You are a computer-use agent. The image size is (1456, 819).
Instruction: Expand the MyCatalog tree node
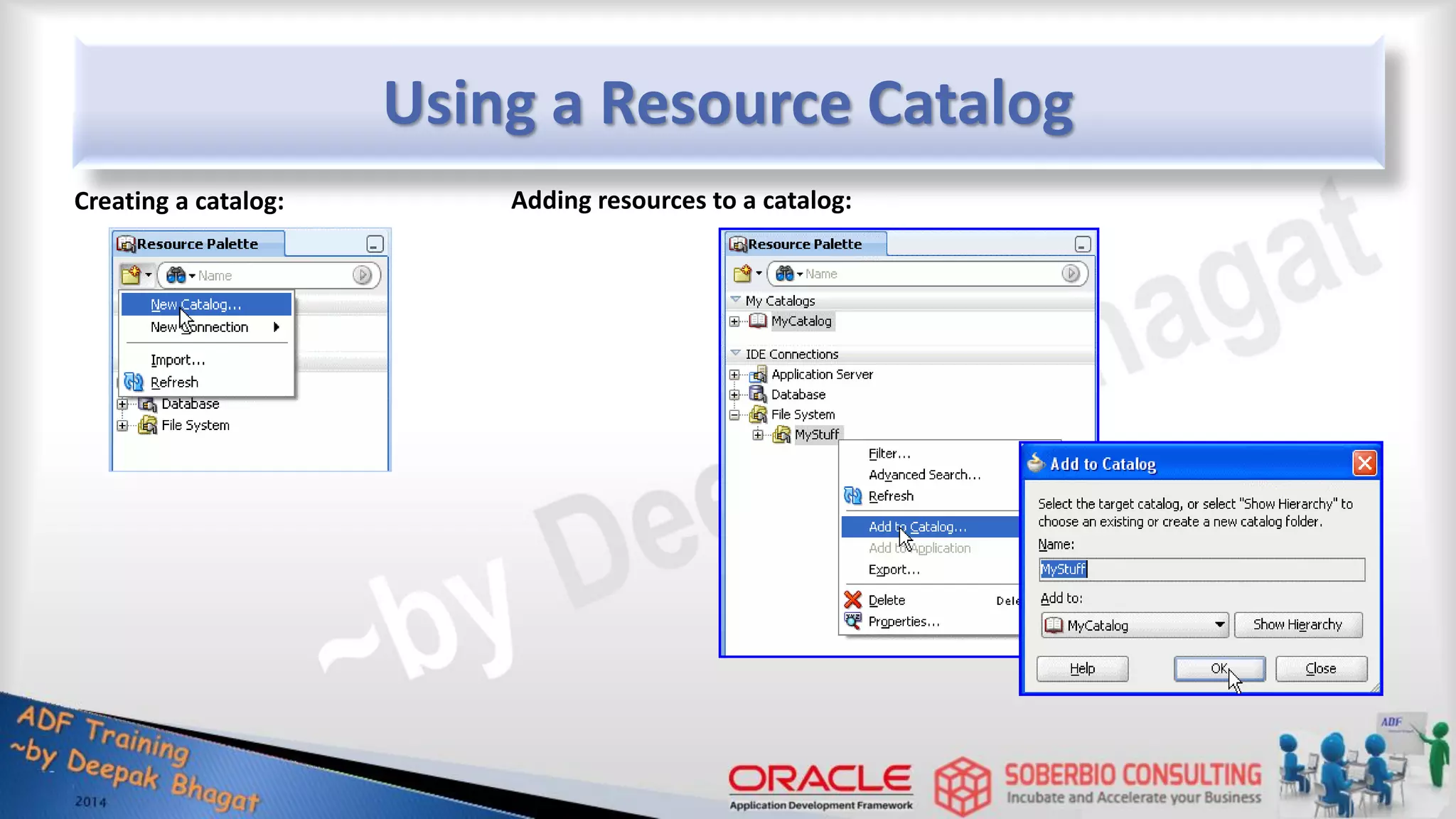[734, 321]
